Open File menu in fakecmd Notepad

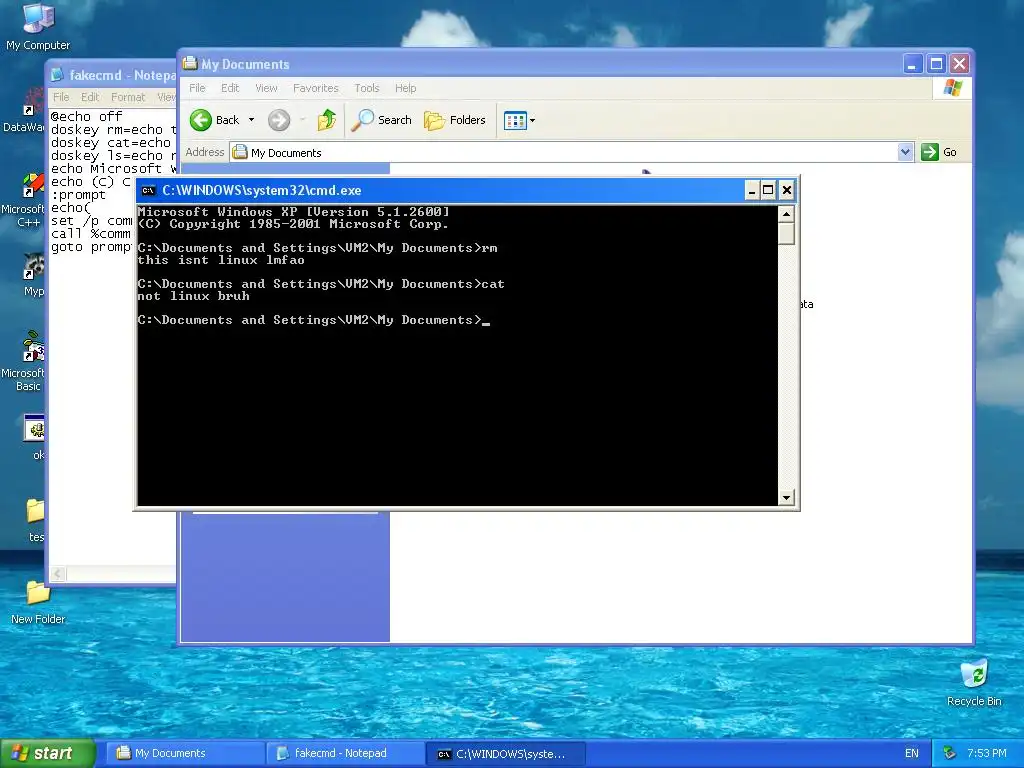61,97
